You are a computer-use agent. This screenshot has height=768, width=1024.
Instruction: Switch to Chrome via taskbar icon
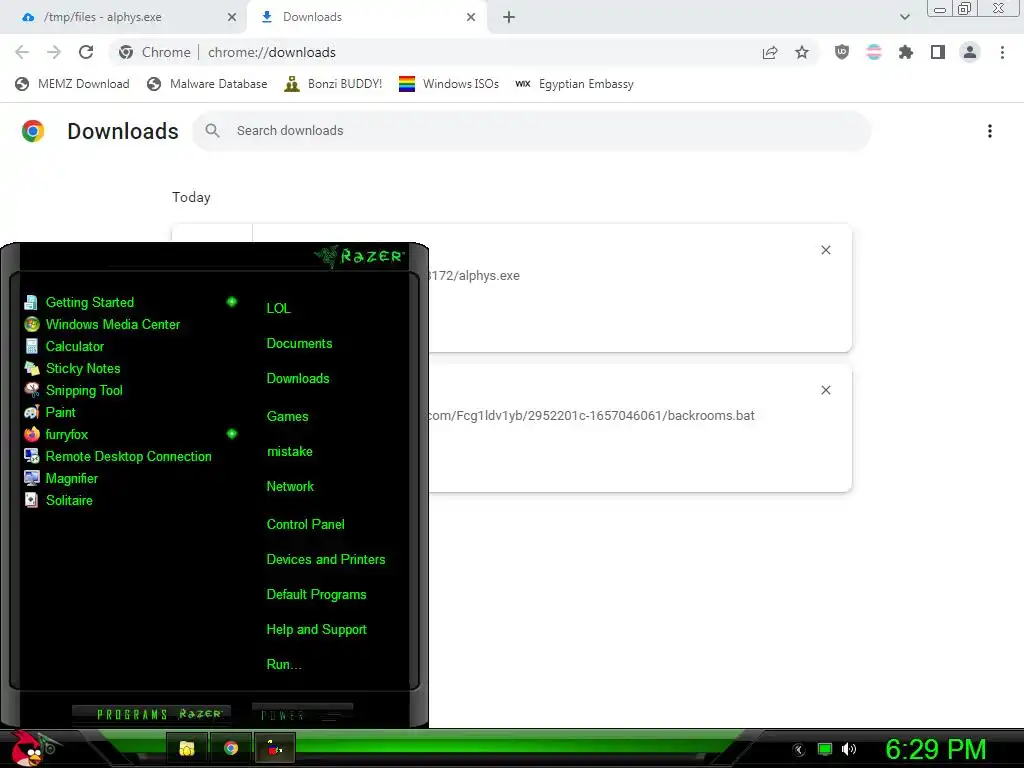click(x=231, y=748)
